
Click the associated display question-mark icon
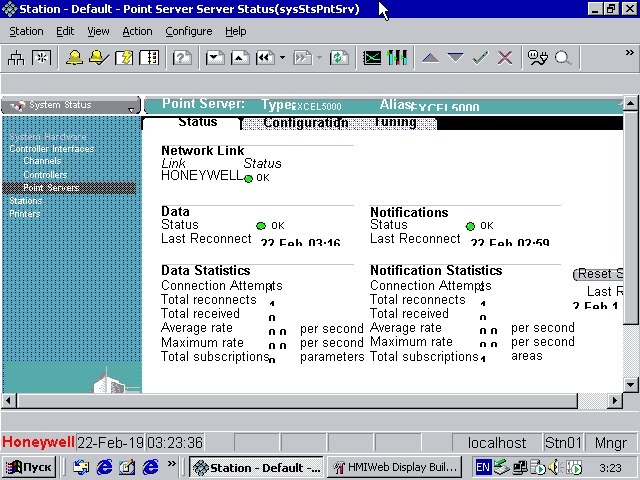pyautogui.click(x=182, y=58)
